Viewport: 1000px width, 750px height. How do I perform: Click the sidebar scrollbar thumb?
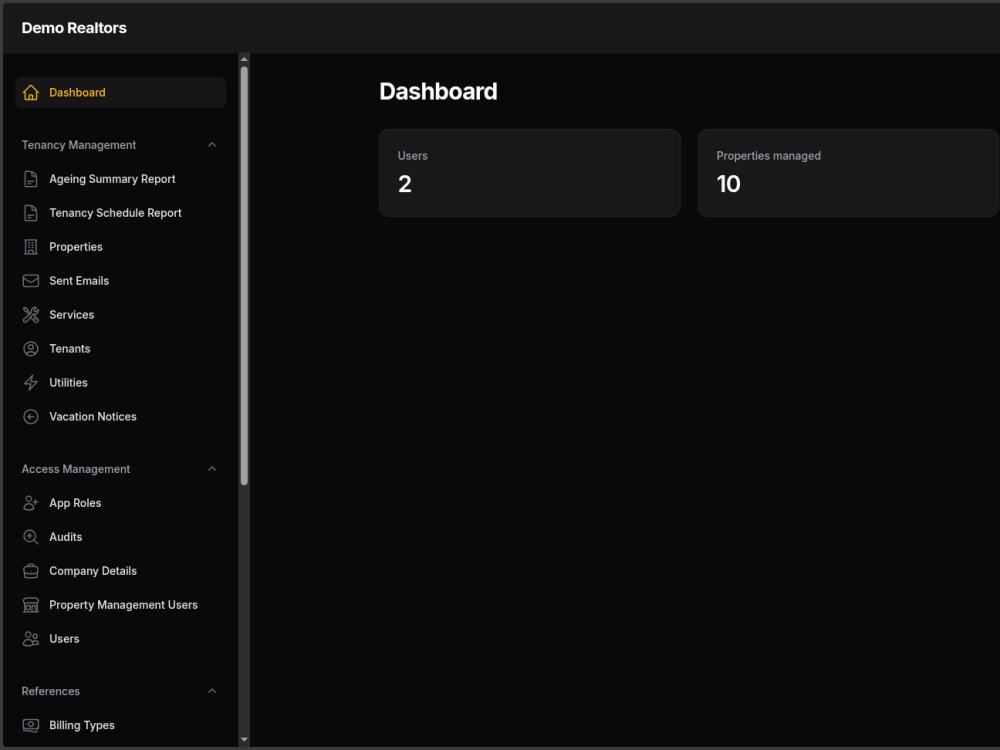click(x=244, y=276)
